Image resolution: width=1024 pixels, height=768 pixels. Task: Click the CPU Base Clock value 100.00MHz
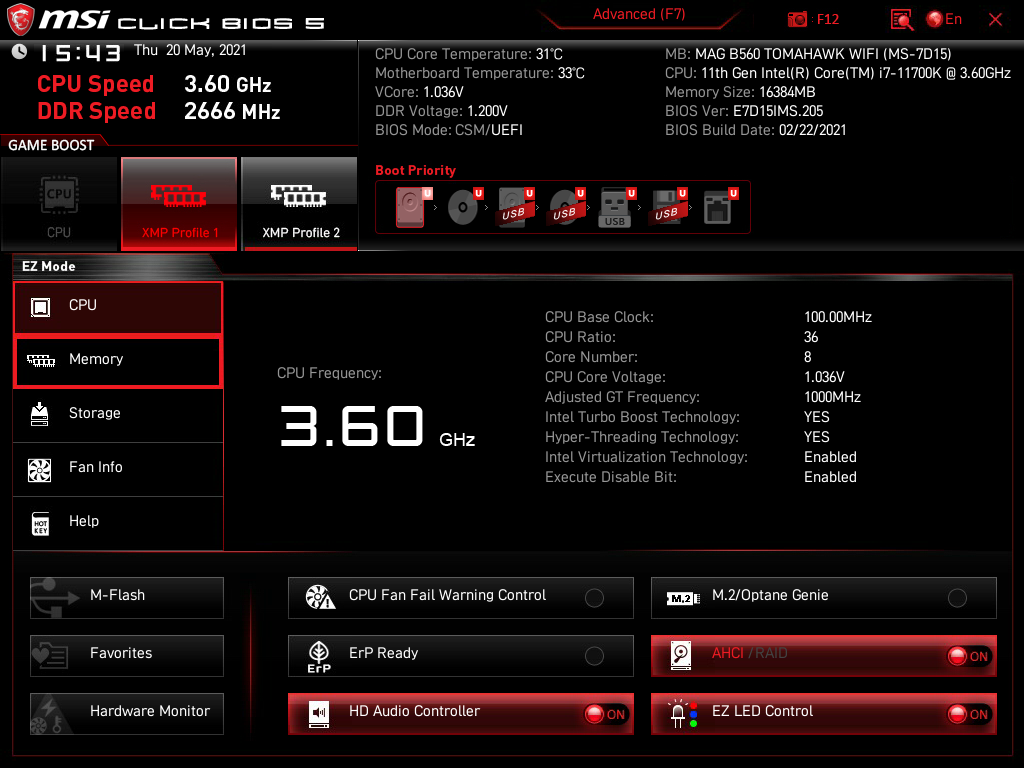point(838,317)
